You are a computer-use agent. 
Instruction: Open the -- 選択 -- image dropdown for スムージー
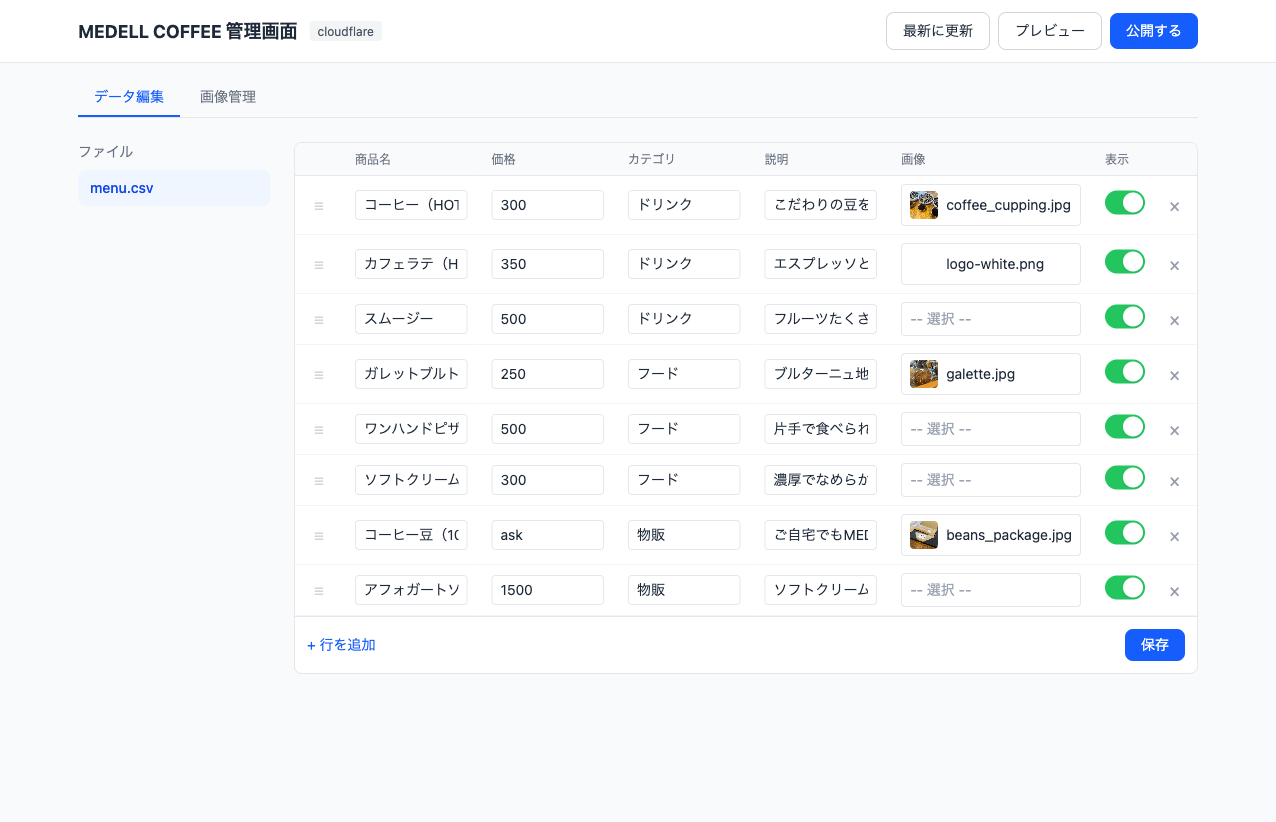(x=990, y=318)
